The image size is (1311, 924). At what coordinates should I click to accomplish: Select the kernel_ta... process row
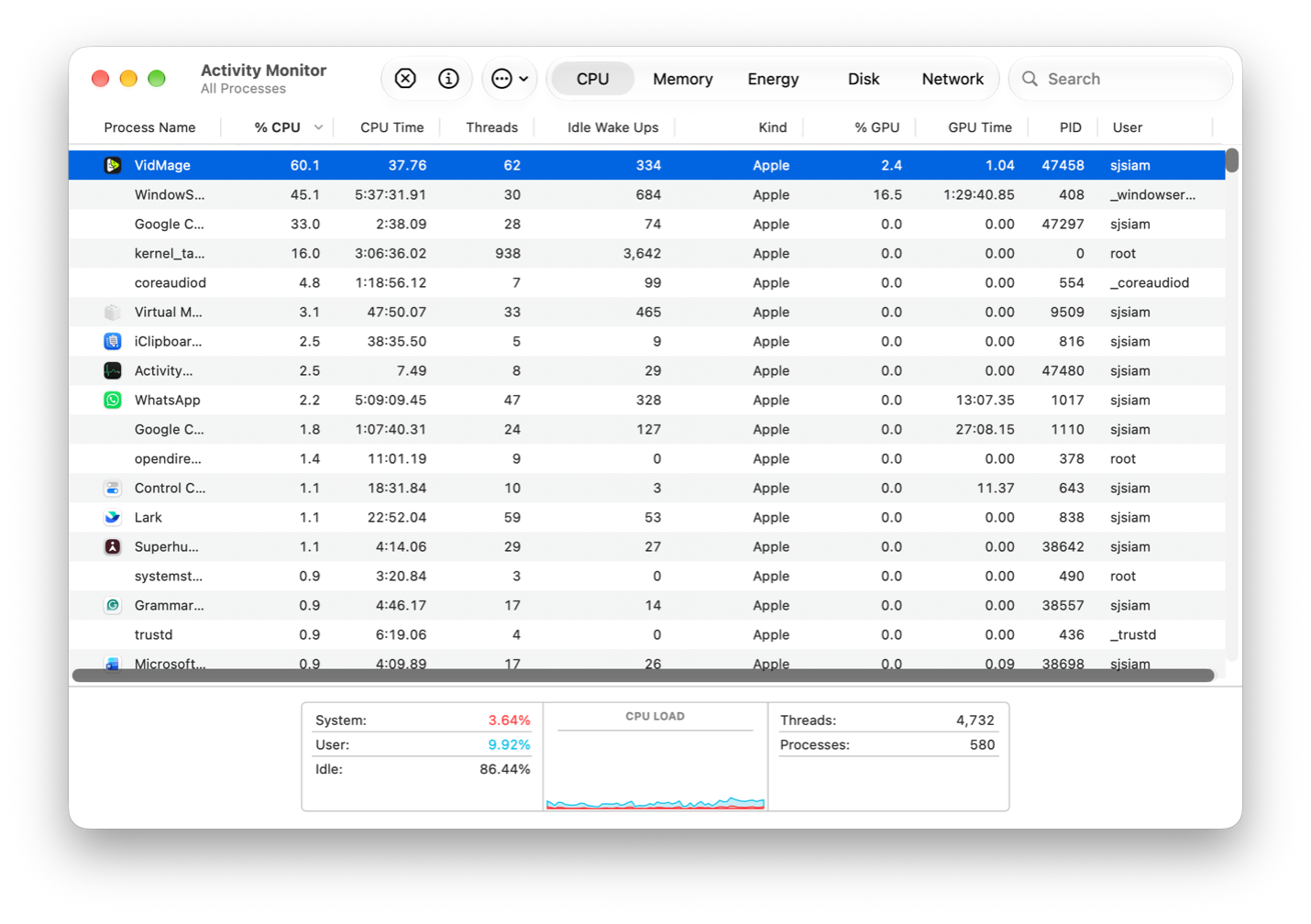pos(647,253)
